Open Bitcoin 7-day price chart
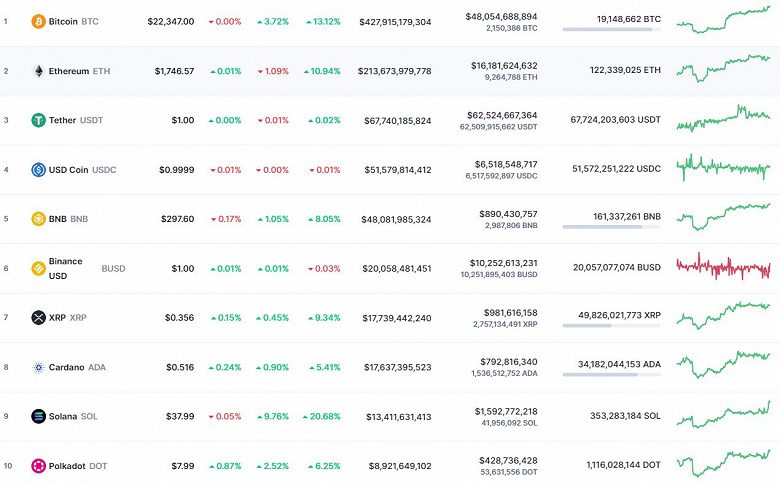 click(723, 19)
